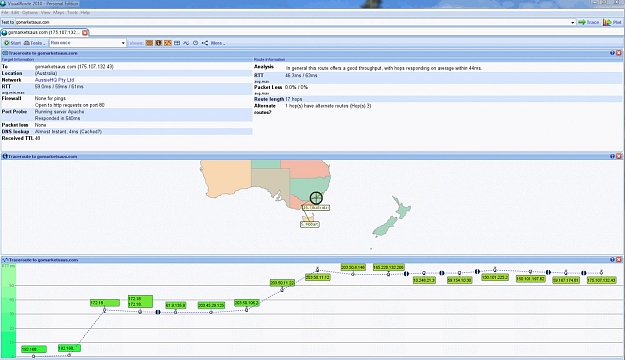625x360 pixels.
Task: Click the double-line 172.18/172.18 hop label
Action: [x=140, y=301]
